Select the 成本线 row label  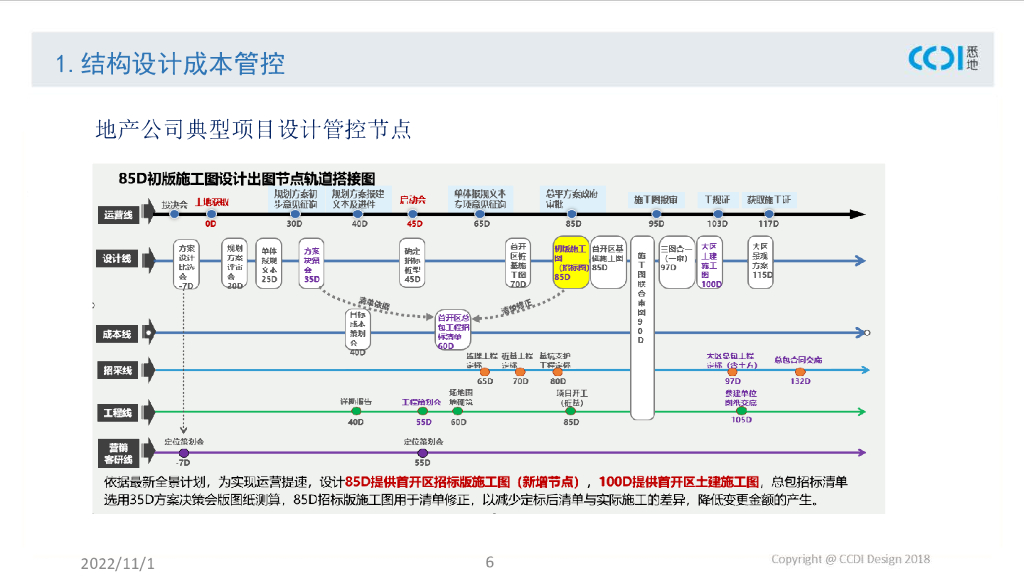coord(118,334)
